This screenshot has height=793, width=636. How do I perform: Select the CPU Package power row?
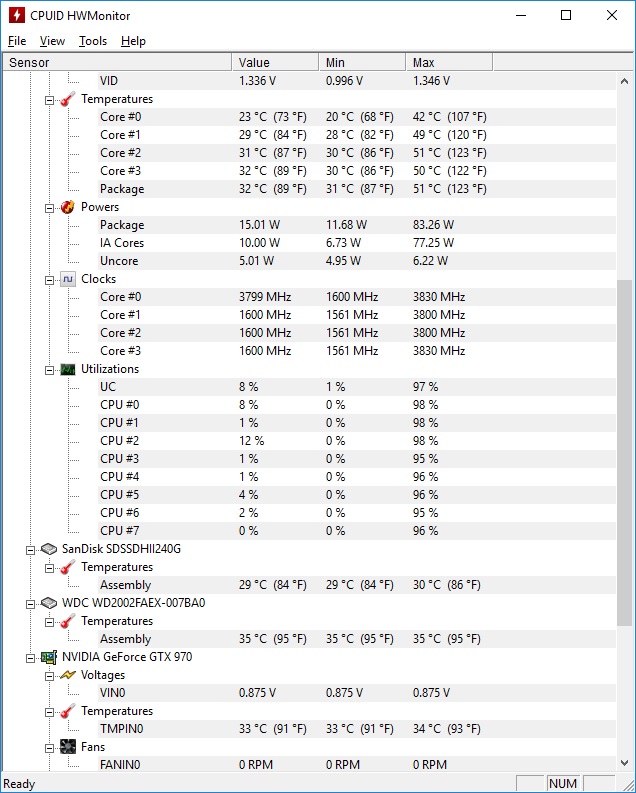coord(309,225)
